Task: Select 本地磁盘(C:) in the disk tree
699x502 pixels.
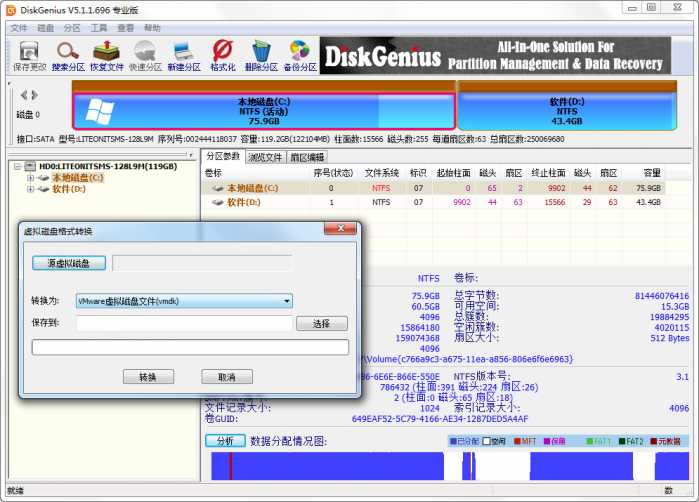Action: [x=78, y=178]
